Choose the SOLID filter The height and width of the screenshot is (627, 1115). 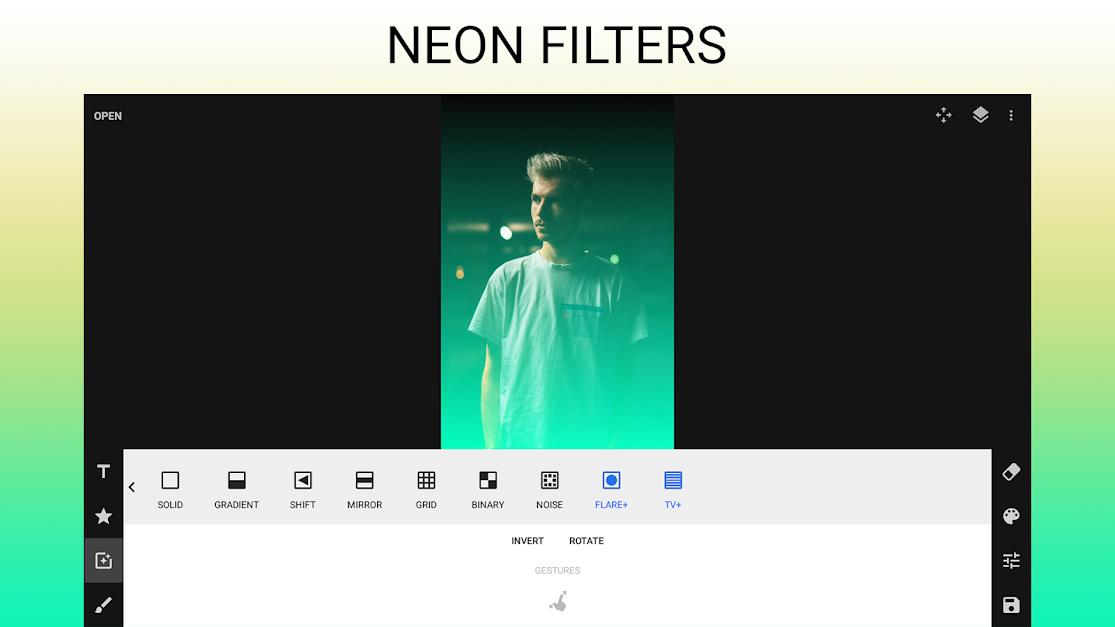coord(170,490)
